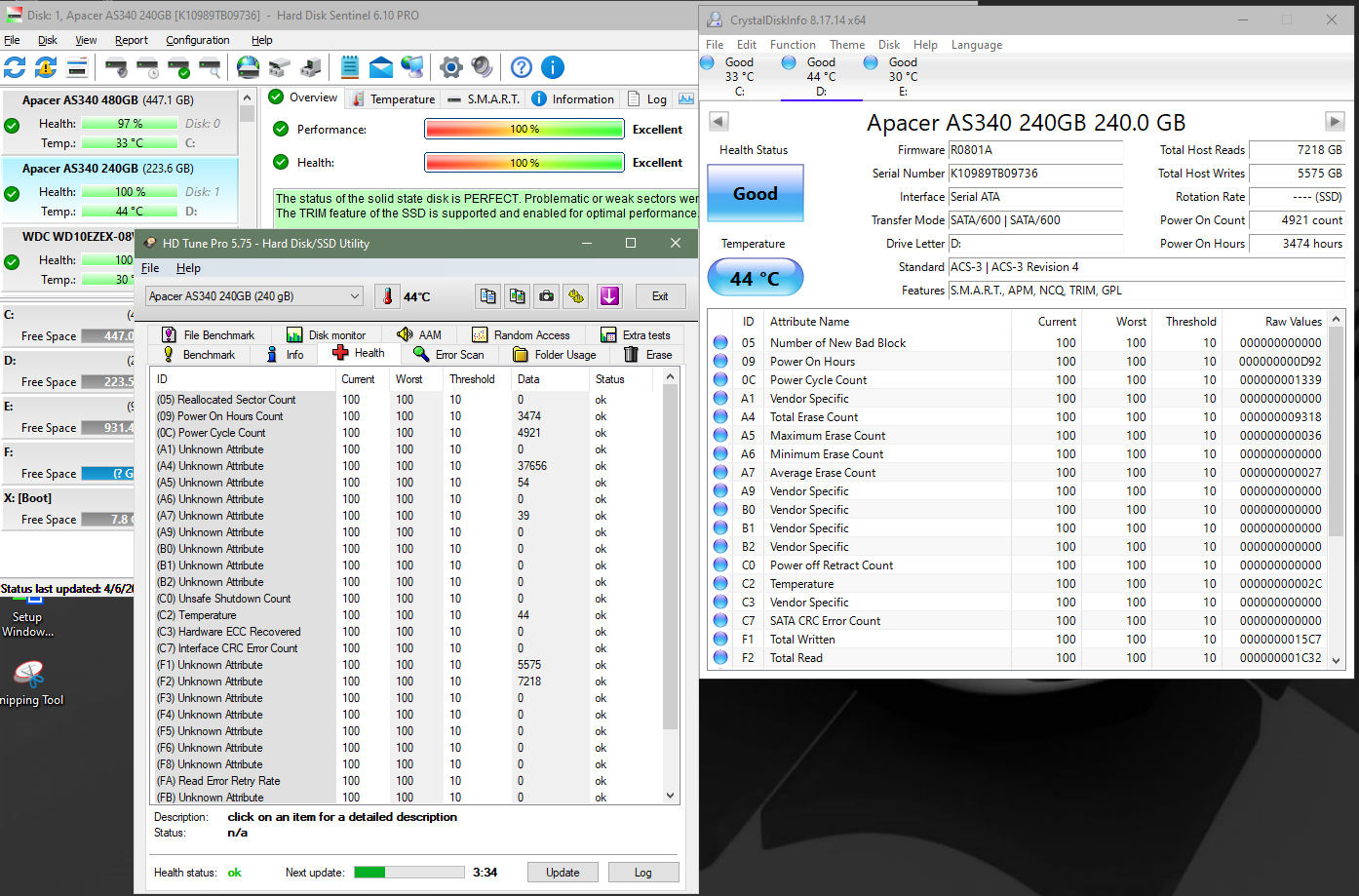The width and height of the screenshot is (1359, 896).
Task: Open the gear configuration icon in Sentinel toolbar
Action: (x=450, y=67)
